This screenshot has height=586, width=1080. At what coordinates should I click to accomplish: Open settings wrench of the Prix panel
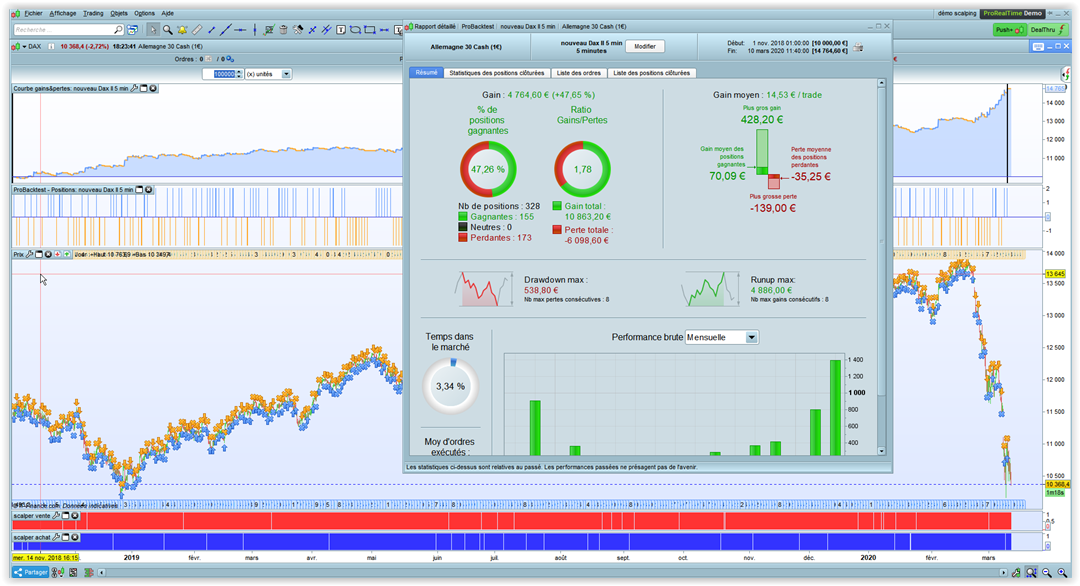[30, 254]
